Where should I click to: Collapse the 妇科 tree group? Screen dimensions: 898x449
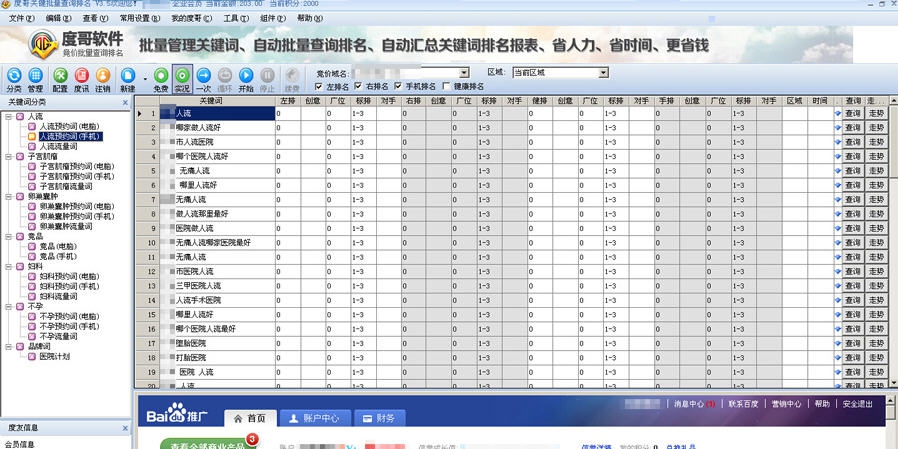coord(9,266)
